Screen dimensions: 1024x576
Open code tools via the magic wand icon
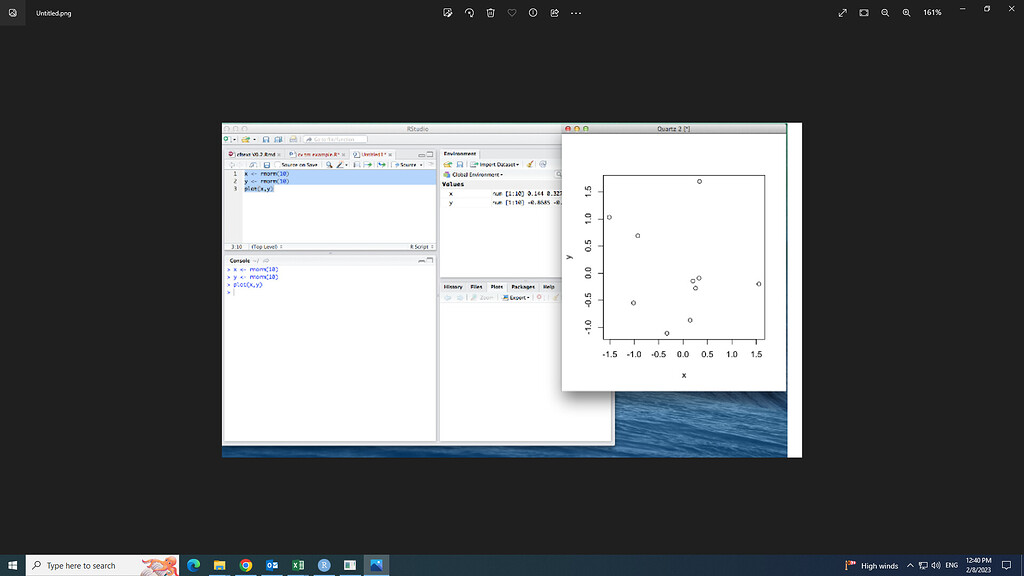click(x=340, y=164)
